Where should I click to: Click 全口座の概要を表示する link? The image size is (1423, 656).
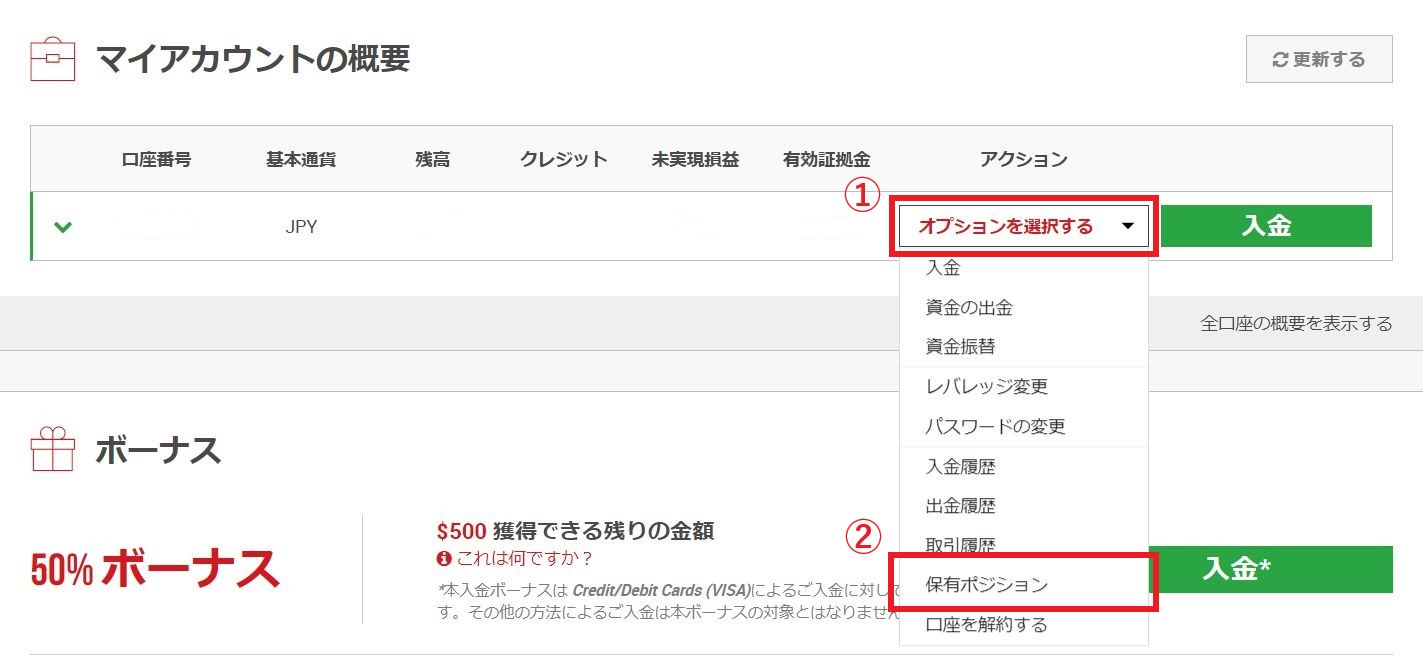1295,324
